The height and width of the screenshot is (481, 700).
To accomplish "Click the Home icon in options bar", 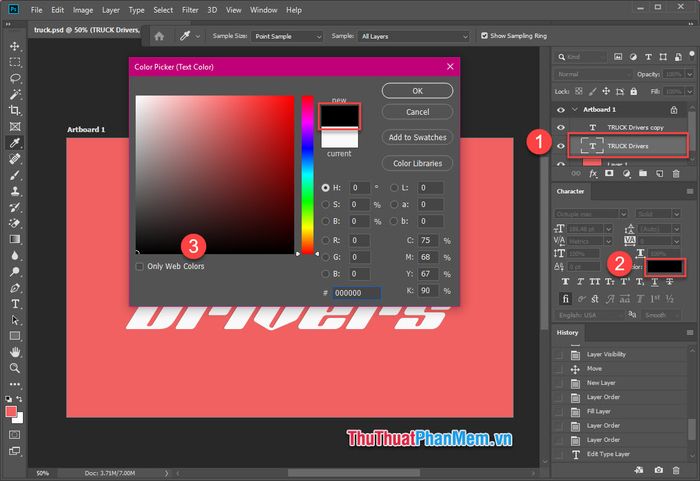I will pyautogui.click(x=158, y=36).
